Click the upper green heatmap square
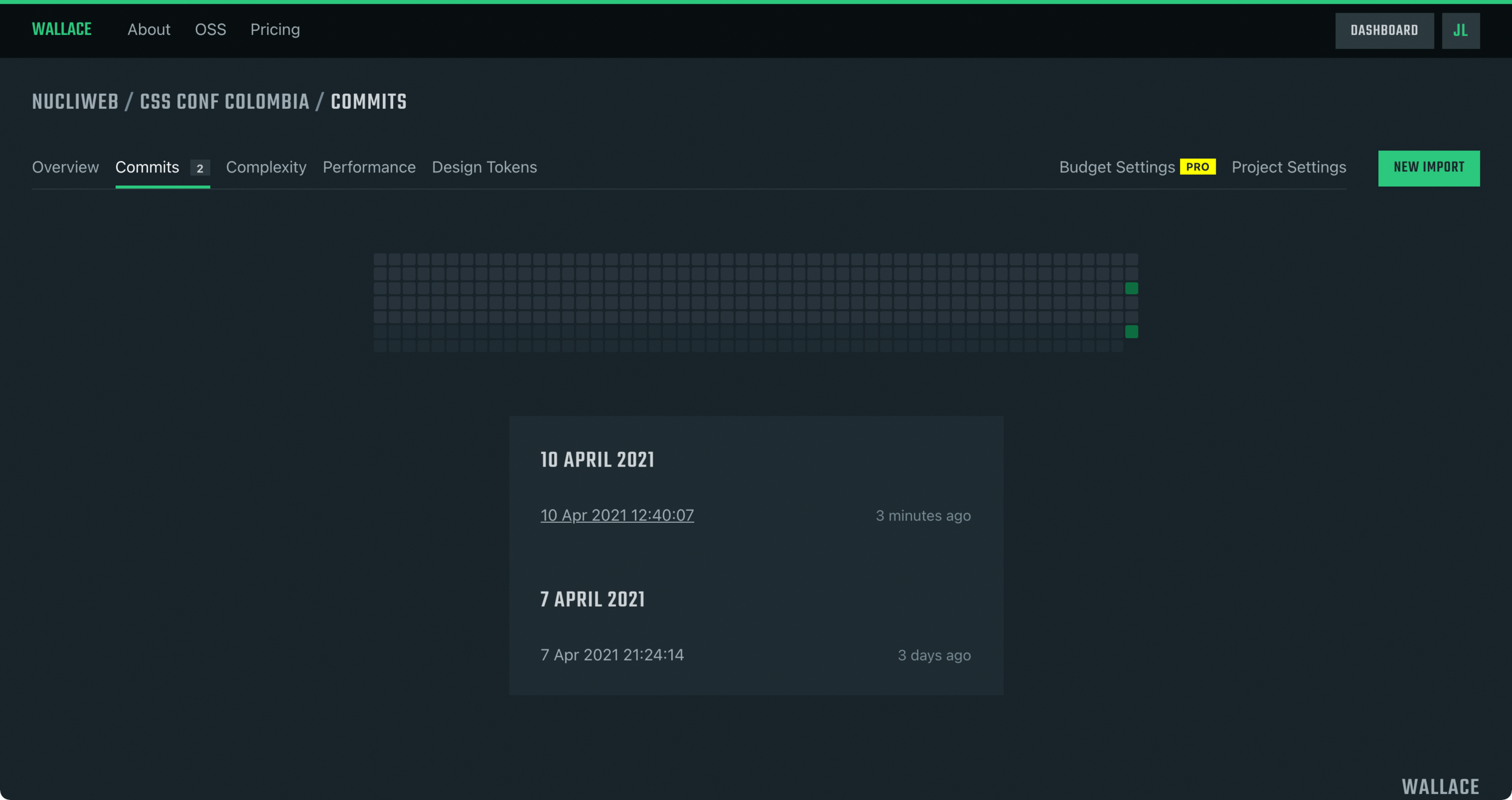This screenshot has width=1512, height=800. 1131,289
